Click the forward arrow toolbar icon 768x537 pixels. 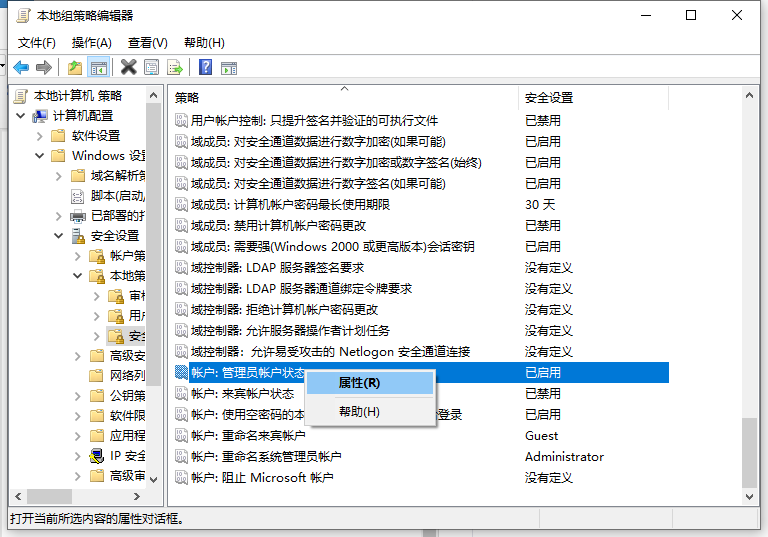(x=43, y=67)
